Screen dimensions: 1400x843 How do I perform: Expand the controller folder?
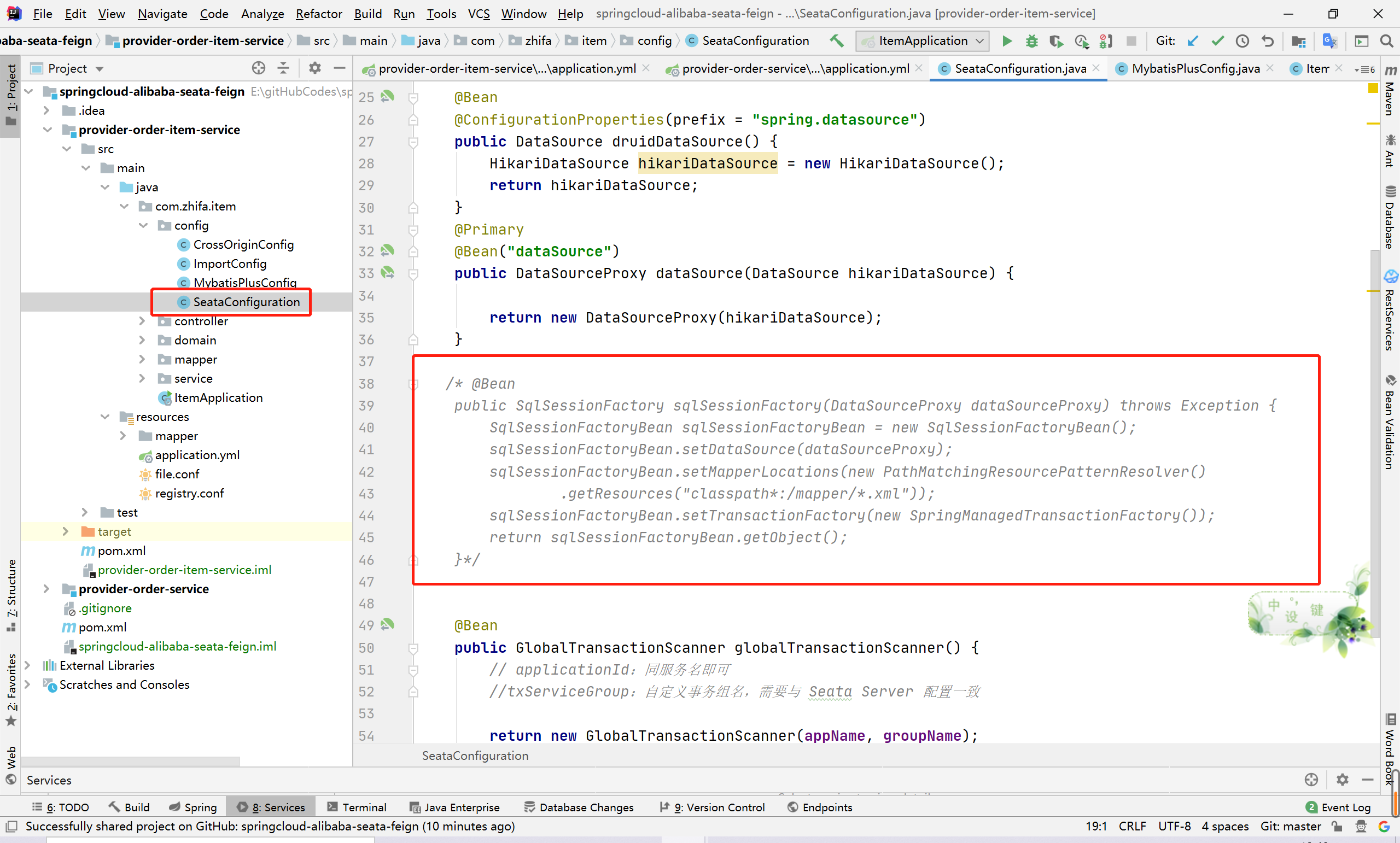point(143,321)
